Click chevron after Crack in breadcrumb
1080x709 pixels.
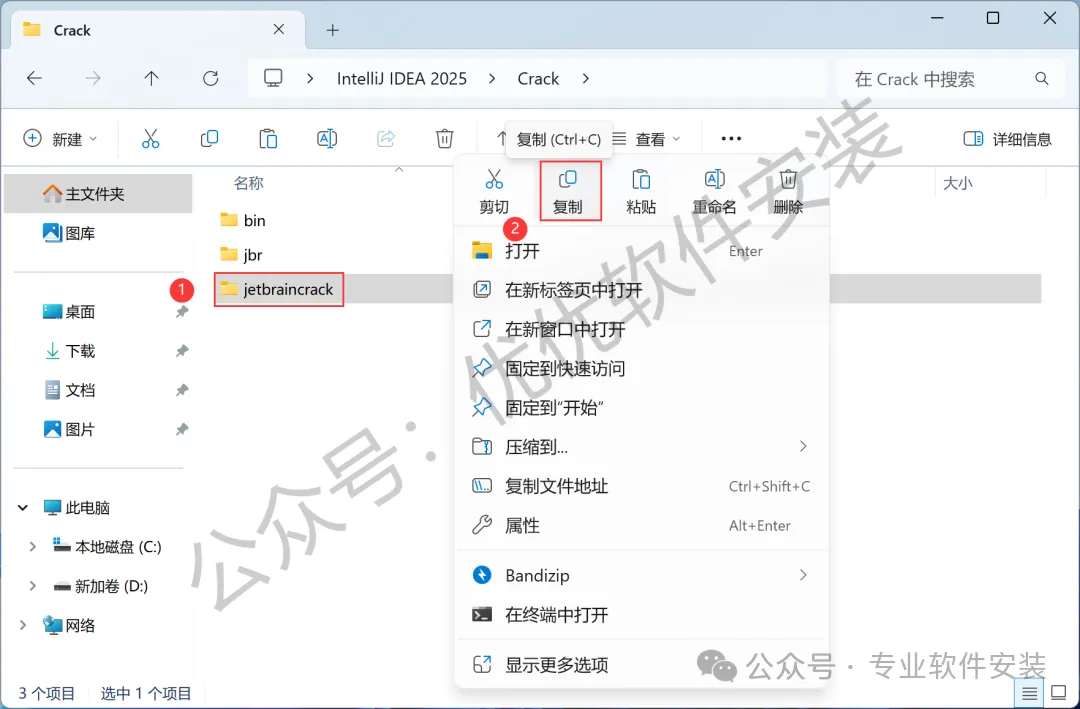[x=585, y=79]
